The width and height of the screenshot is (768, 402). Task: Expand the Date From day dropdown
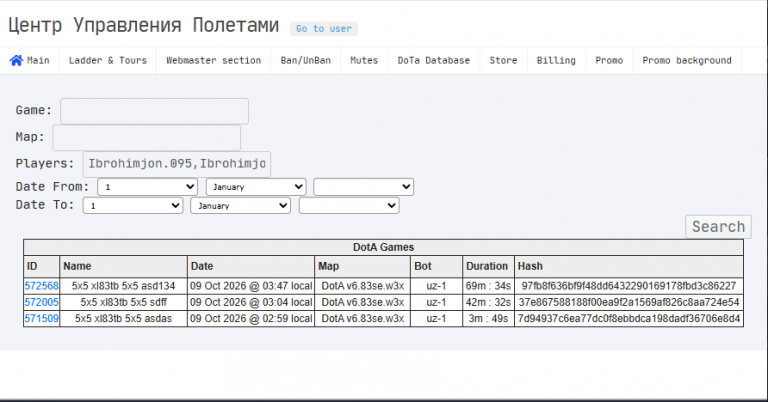[147, 187]
